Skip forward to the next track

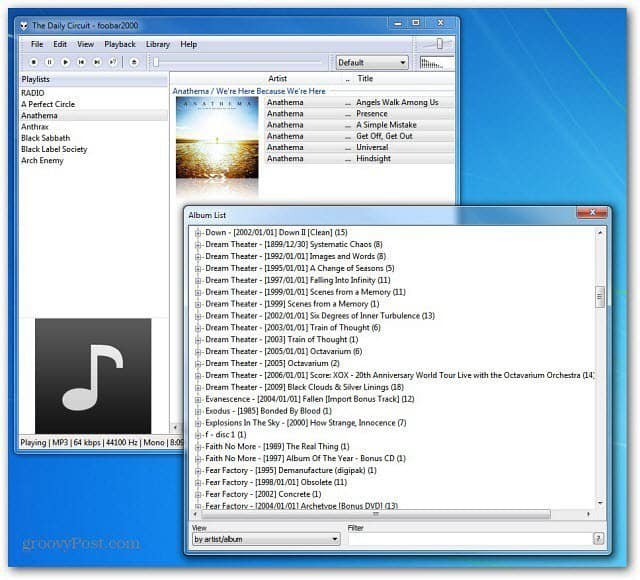tap(97, 62)
